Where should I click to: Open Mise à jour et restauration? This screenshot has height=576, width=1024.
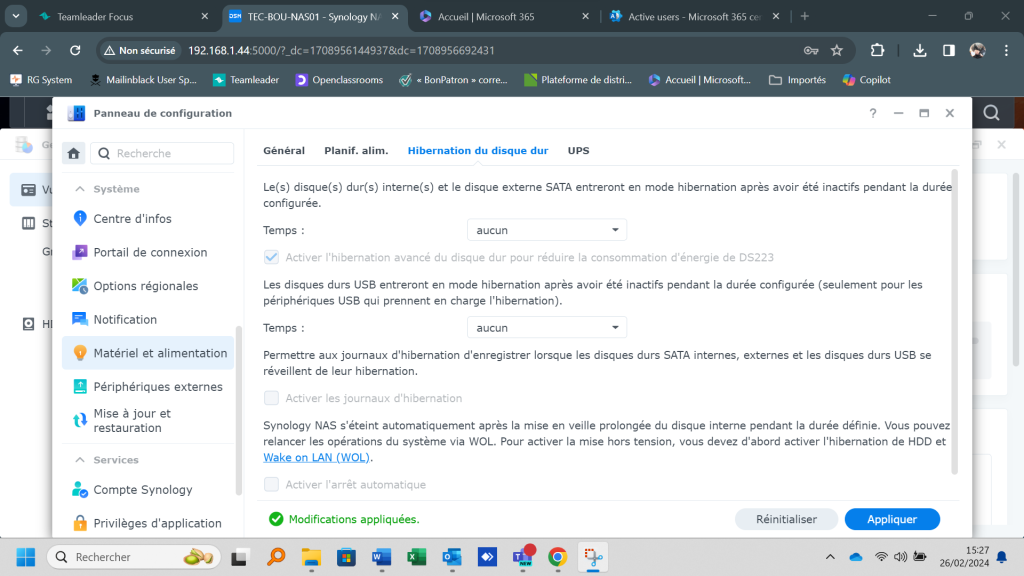coord(132,421)
